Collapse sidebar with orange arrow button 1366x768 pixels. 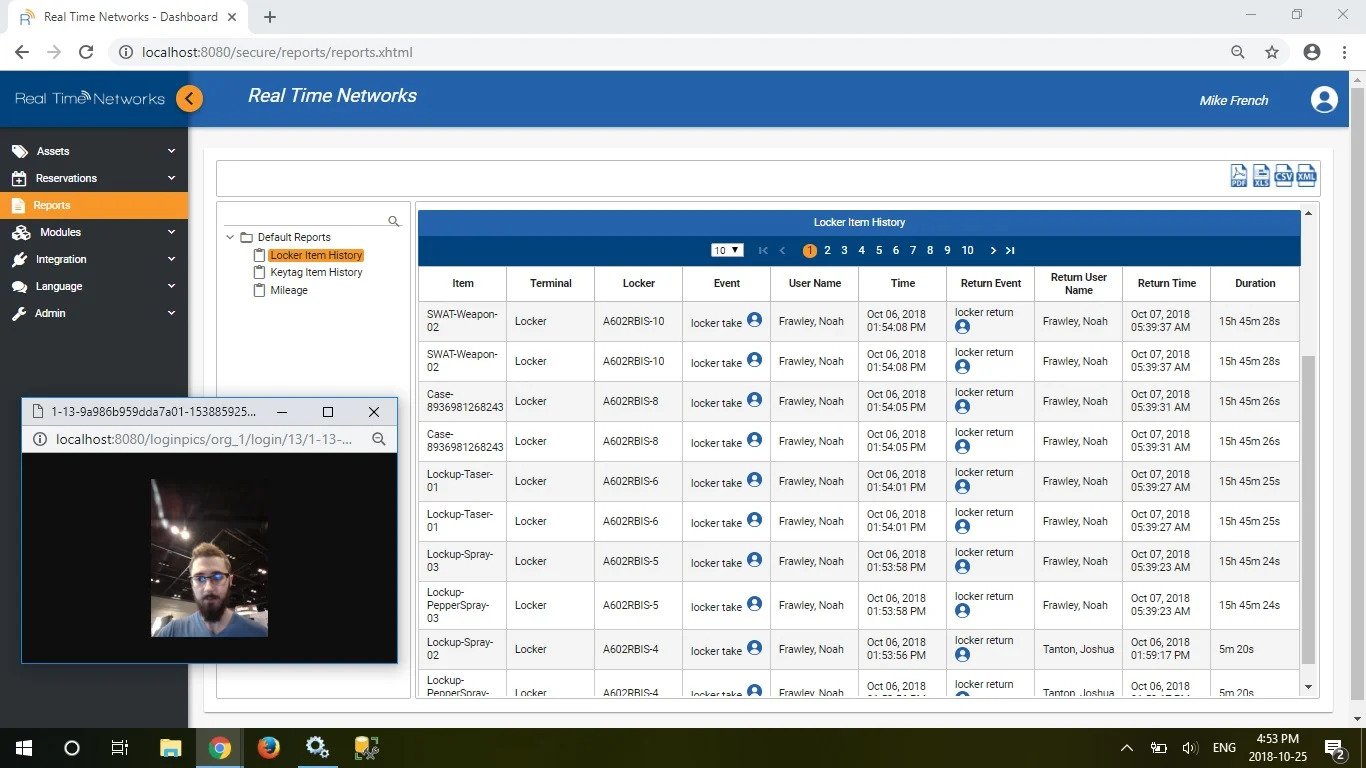(x=189, y=98)
